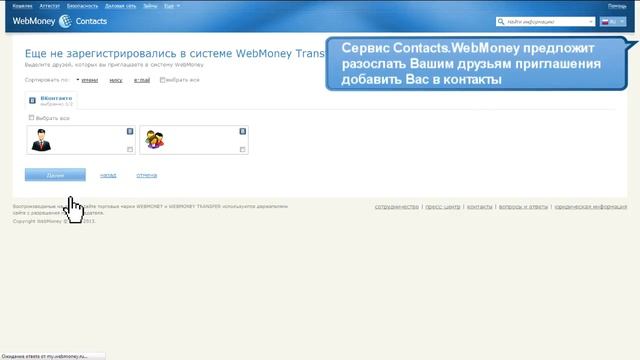Click the VK badge on the businessman contact card
The height and width of the screenshot is (360, 640).
pyautogui.click(x=130, y=131)
